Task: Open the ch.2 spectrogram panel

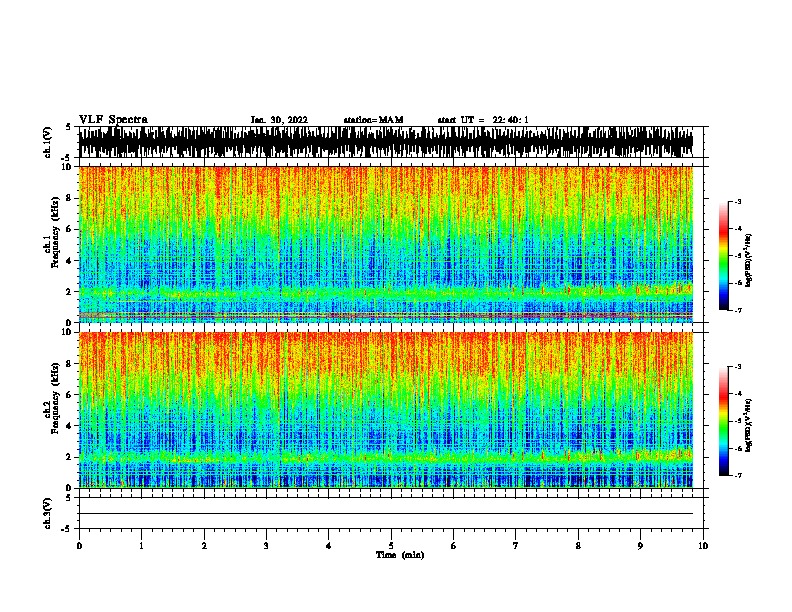Action: (386, 410)
